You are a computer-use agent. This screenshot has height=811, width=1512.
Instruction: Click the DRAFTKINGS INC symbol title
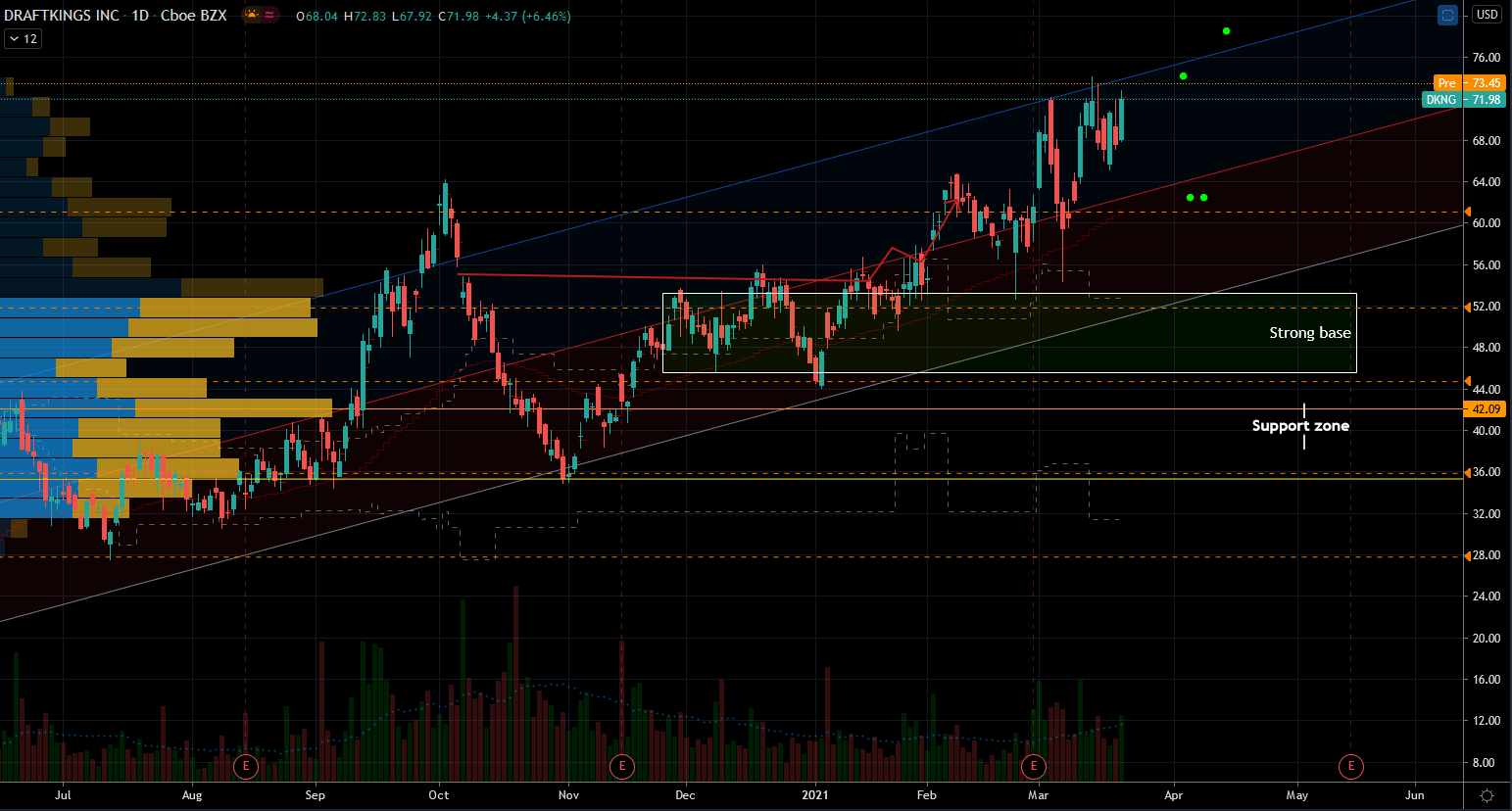pyautogui.click(x=62, y=16)
